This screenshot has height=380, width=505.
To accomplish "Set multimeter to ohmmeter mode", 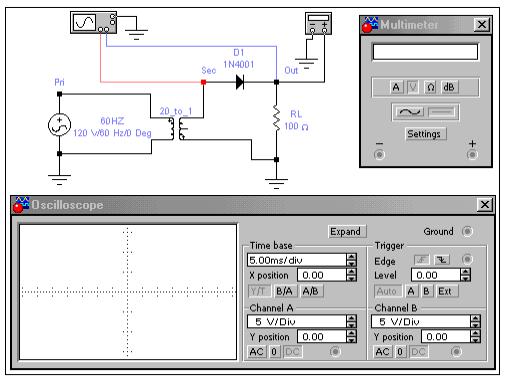I will click(431, 87).
